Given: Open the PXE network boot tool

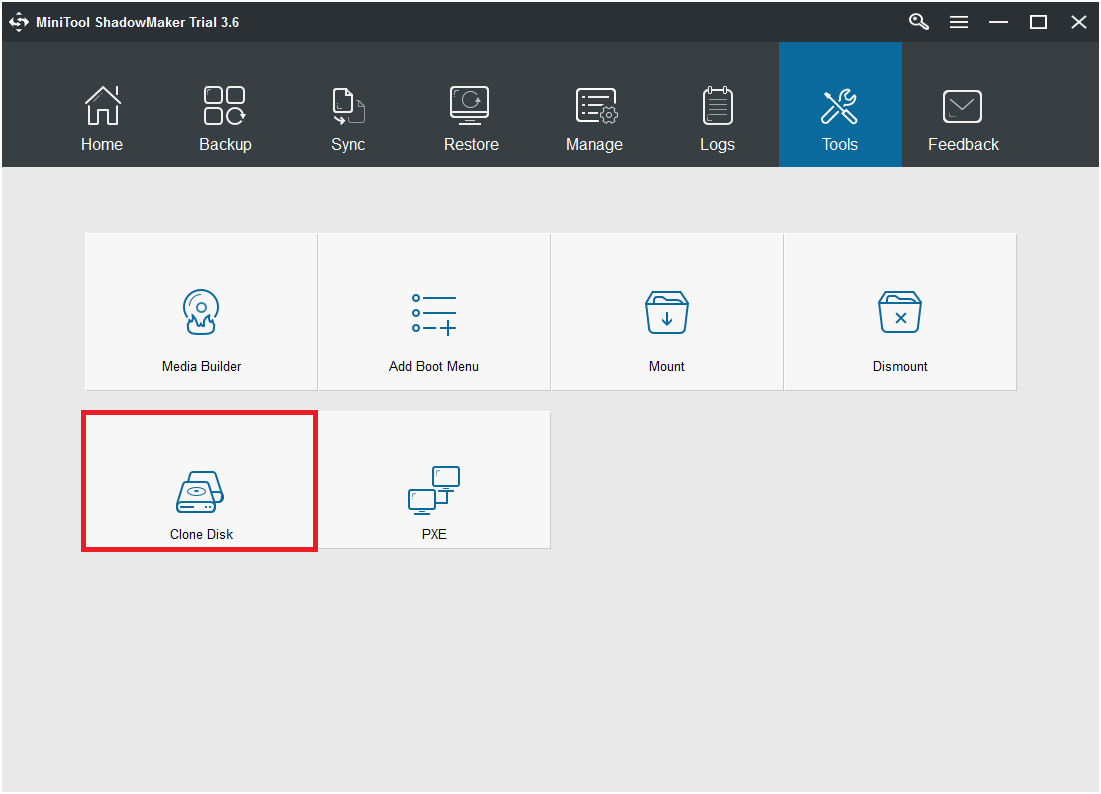Looking at the screenshot, I should point(434,480).
